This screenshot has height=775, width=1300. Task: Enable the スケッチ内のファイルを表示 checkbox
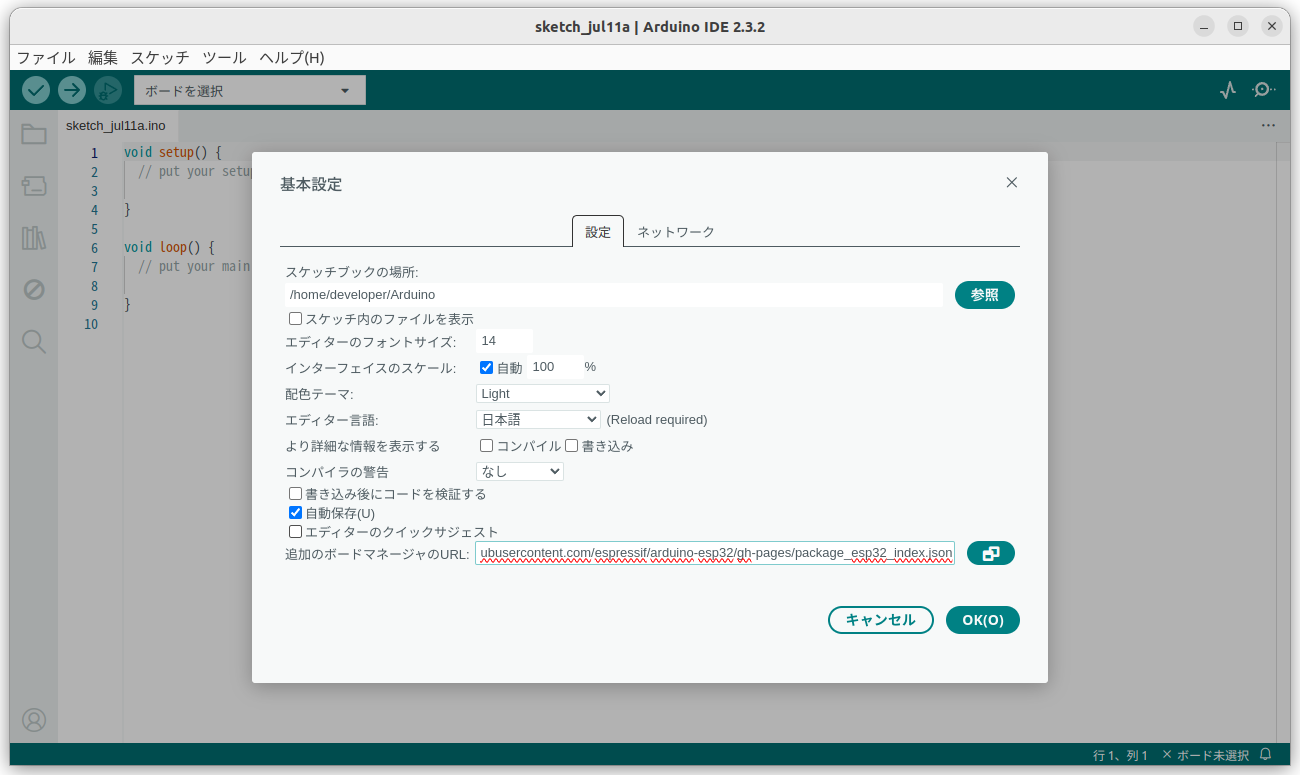click(x=295, y=318)
